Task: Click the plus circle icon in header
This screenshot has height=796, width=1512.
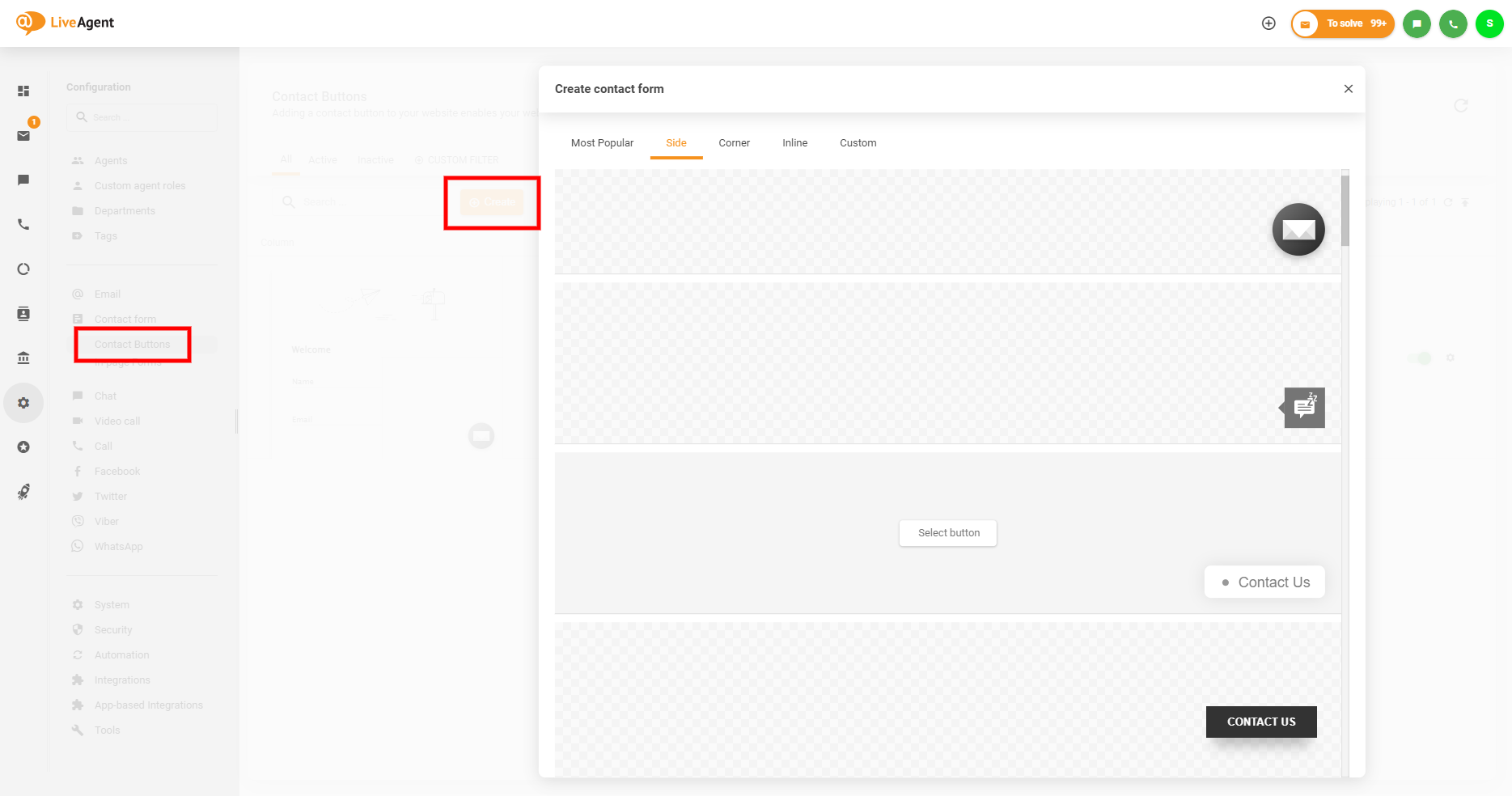Action: (x=1268, y=23)
